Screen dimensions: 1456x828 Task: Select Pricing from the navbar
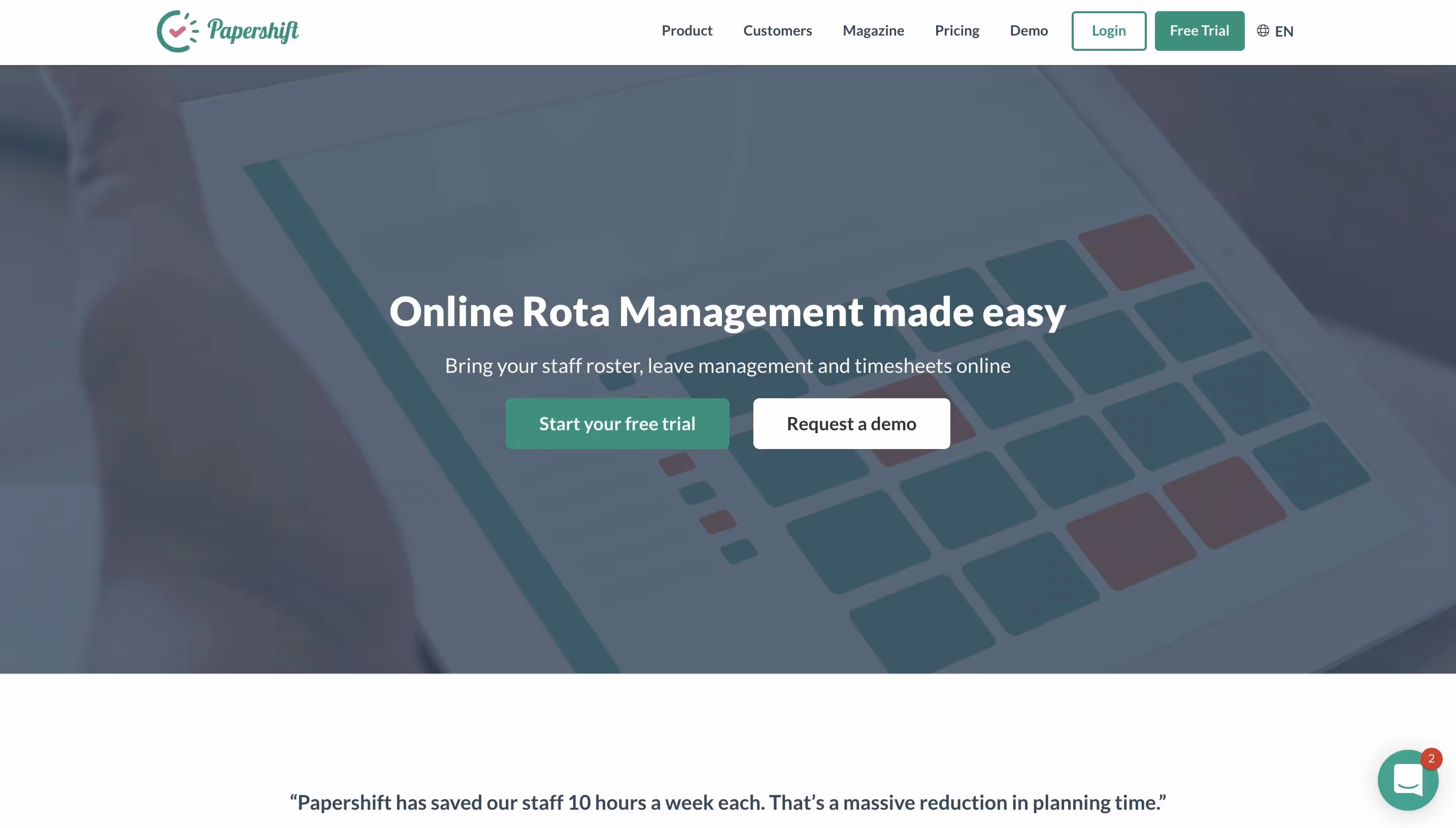point(957,30)
